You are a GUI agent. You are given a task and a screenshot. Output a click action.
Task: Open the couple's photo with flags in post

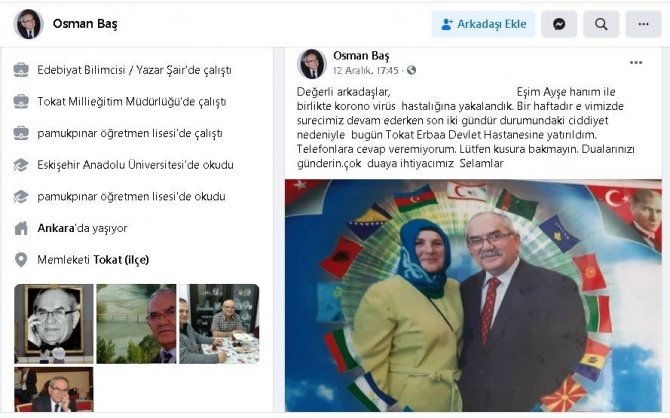point(473,296)
